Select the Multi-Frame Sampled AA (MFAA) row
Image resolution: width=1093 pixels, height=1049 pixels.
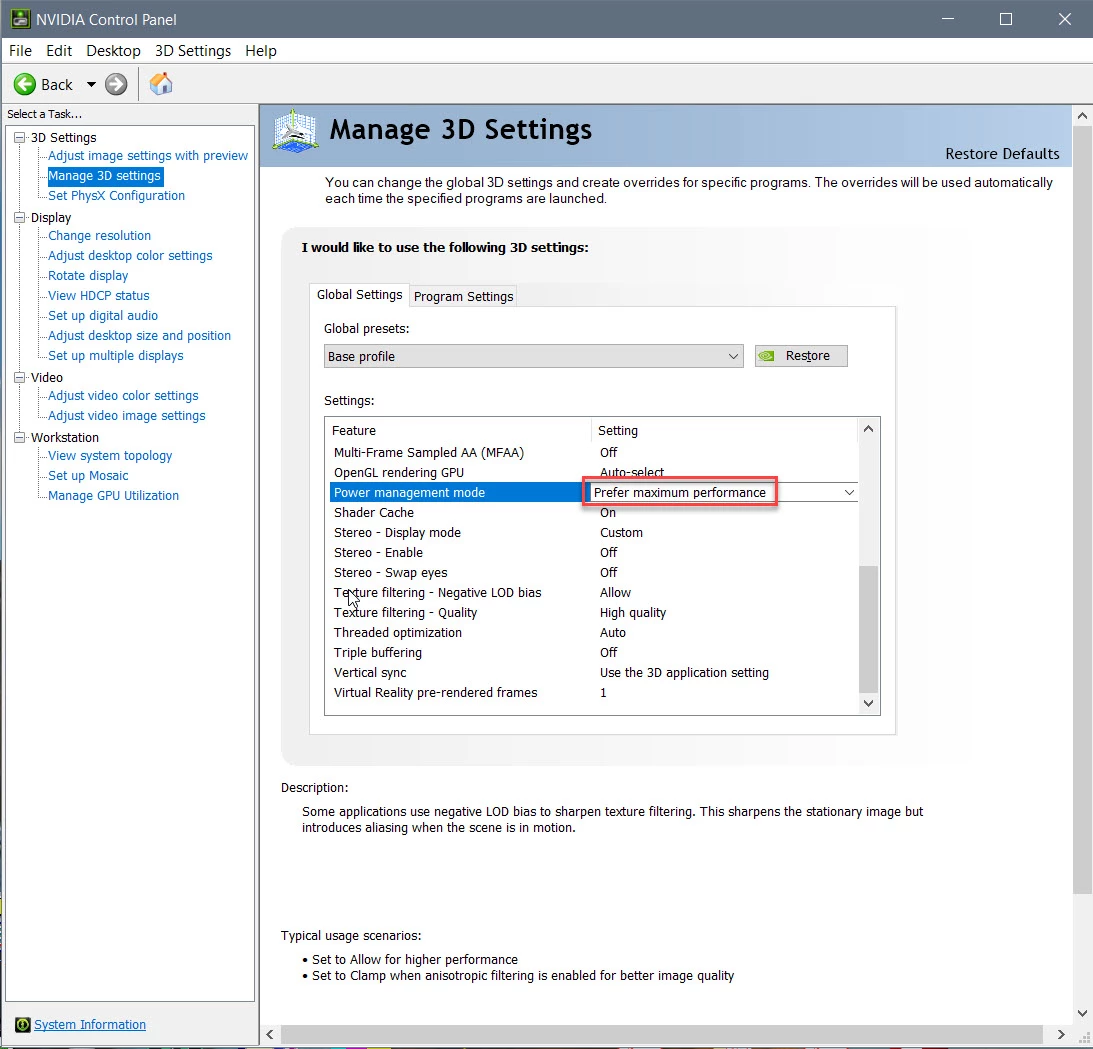tap(593, 452)
